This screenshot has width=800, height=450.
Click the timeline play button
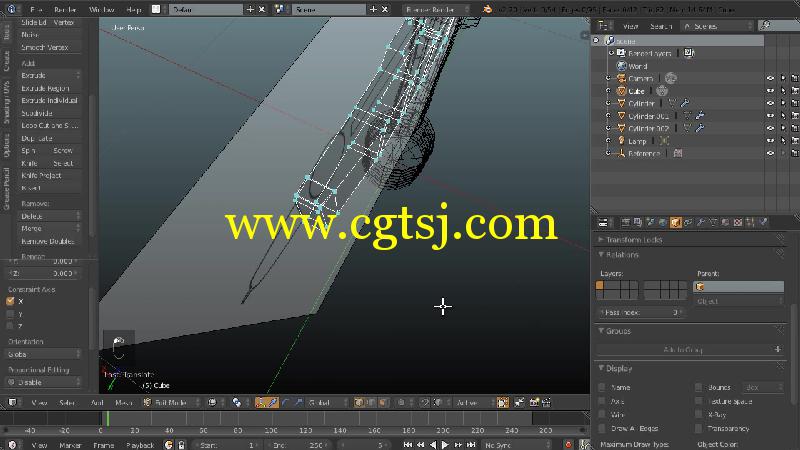(x=445, y=445)
